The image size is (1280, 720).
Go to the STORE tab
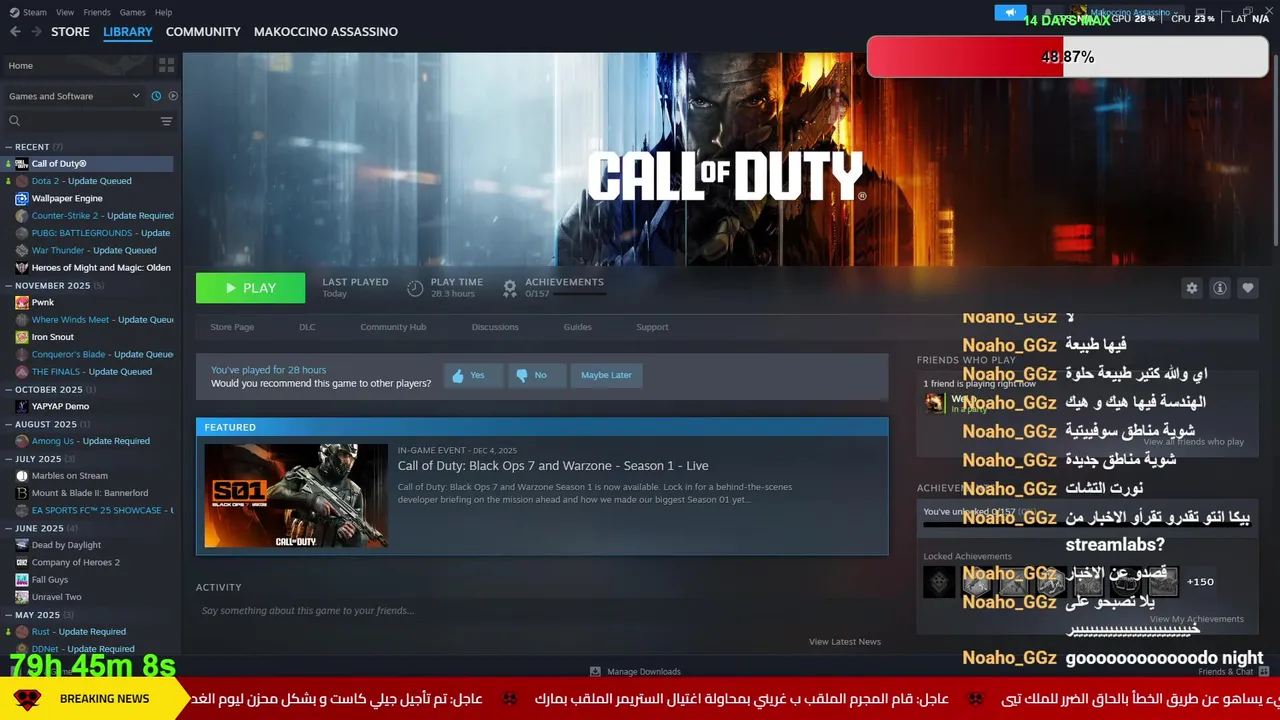(70, 32)
